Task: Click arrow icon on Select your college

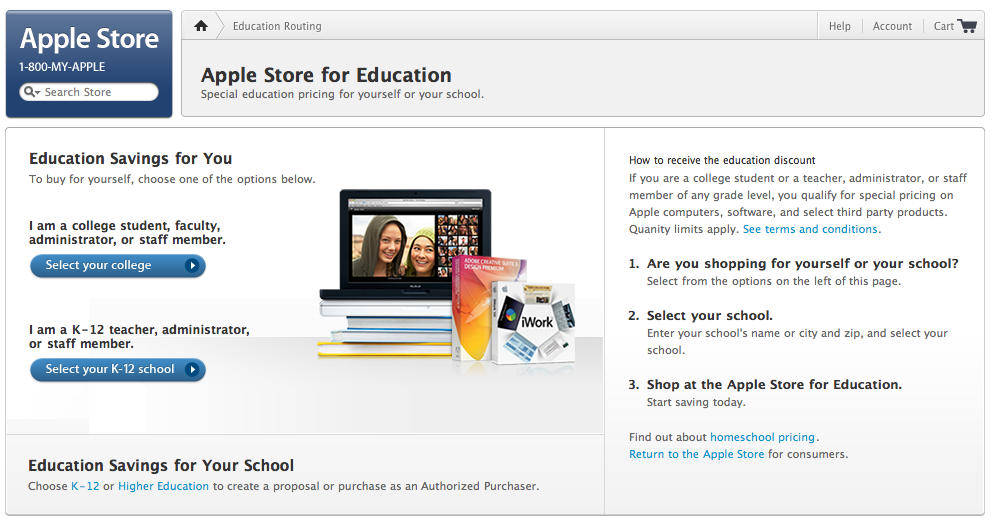Action: point(192,266)
